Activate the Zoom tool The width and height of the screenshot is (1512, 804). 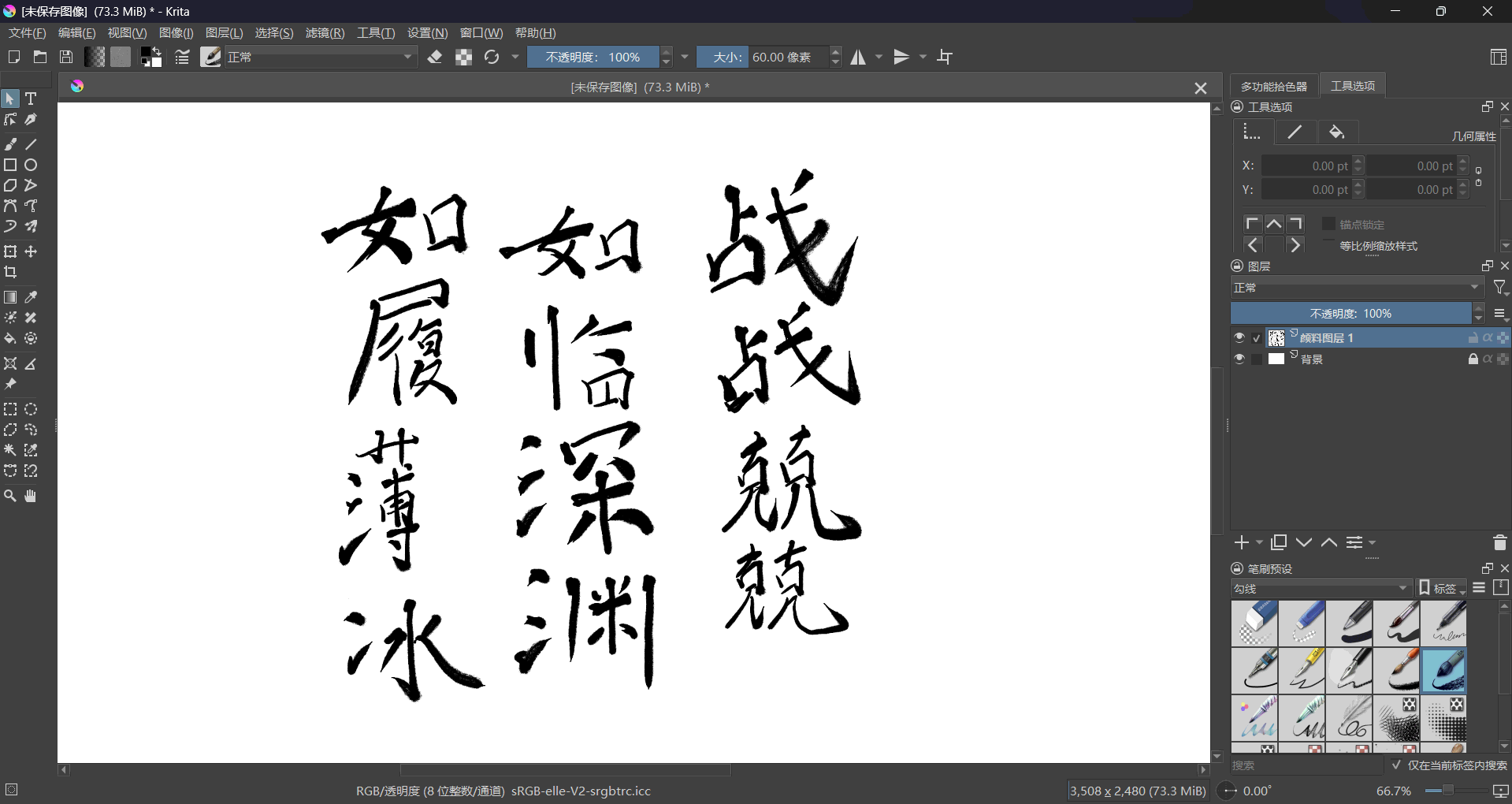click(x=10, y=496)
